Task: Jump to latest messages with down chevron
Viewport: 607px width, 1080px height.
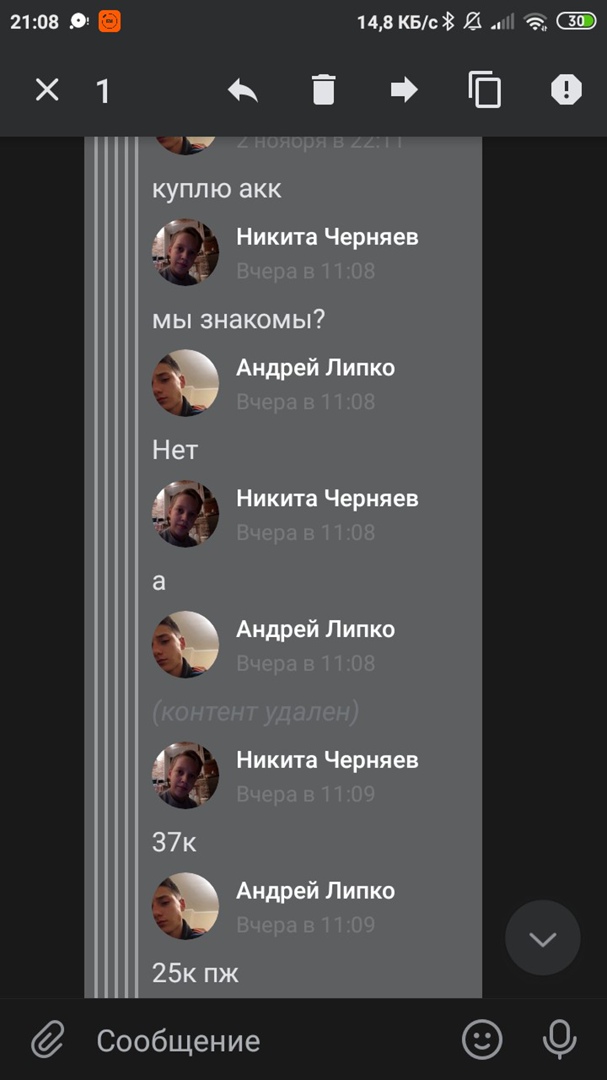Action: point(543,938)
